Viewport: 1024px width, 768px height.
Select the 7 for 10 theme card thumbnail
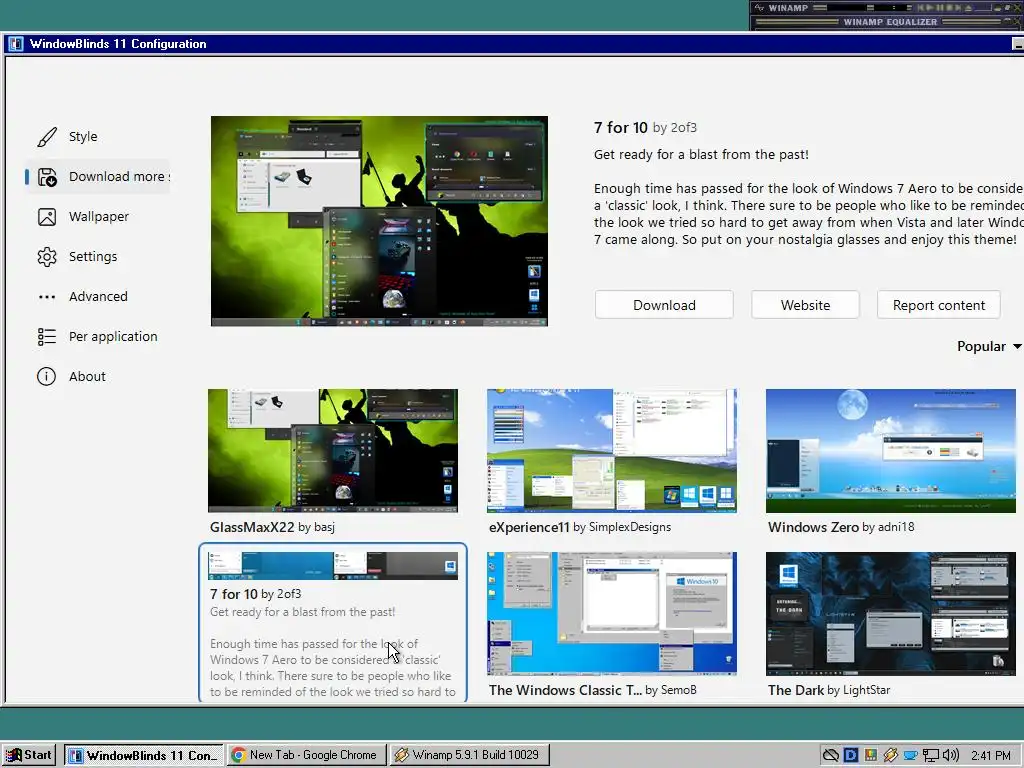point(333,566)
